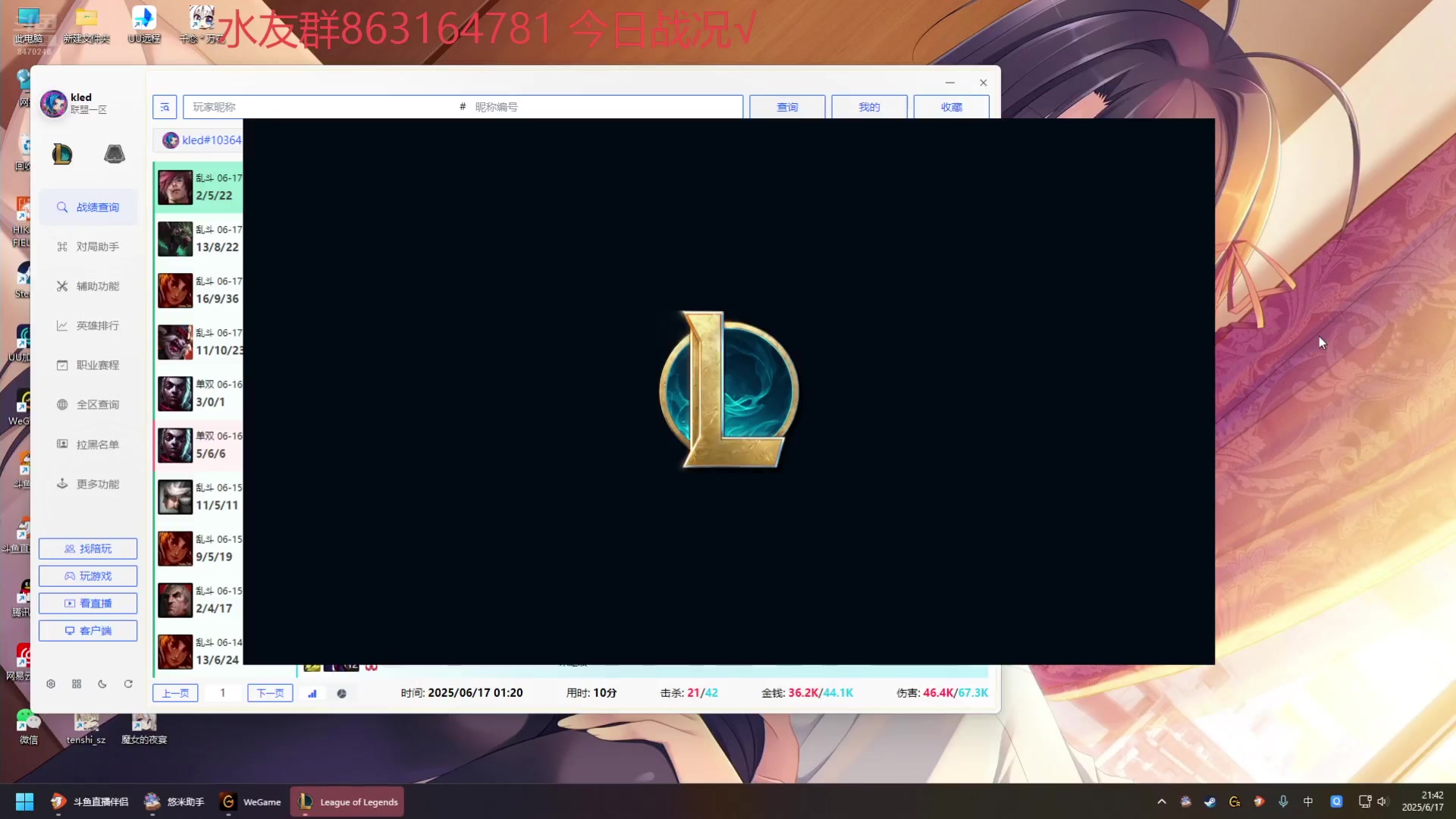The image size is (1456, 819).
Task: Open 职业赛程 in the sidebar
Action: [x=88, y=365]
